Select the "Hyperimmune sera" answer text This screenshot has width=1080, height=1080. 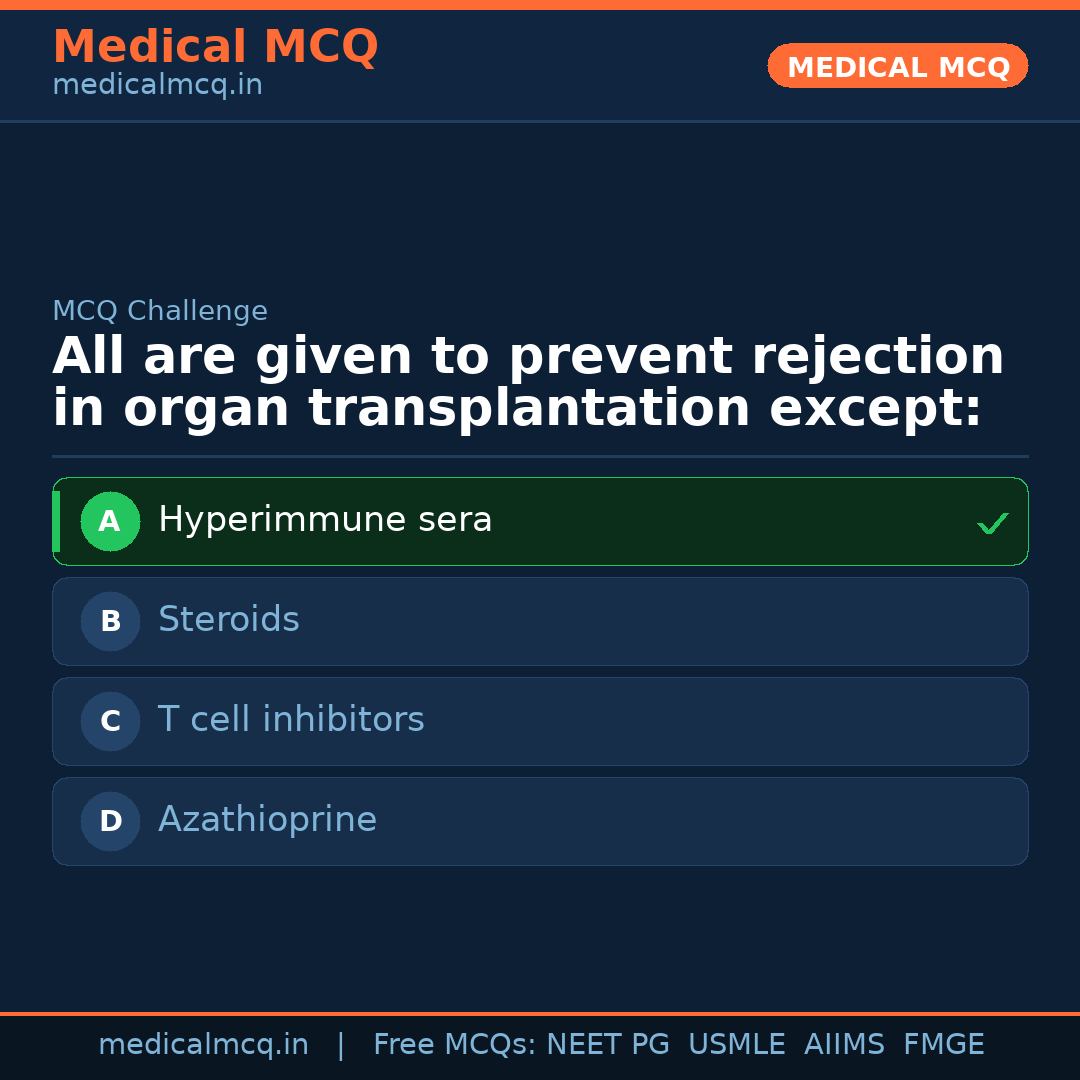coord(325,520)
